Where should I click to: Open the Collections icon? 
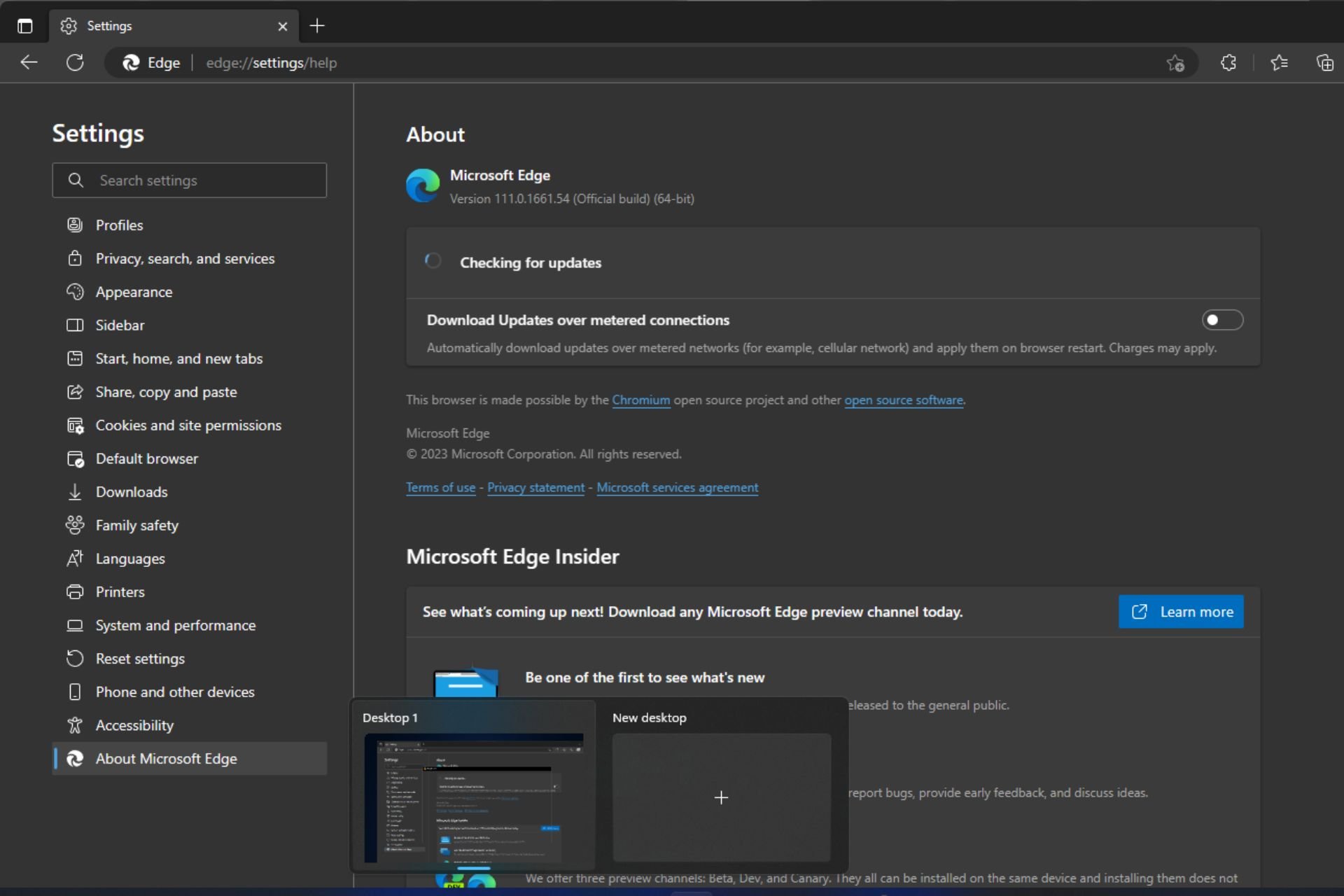[x=1324, y=63]
